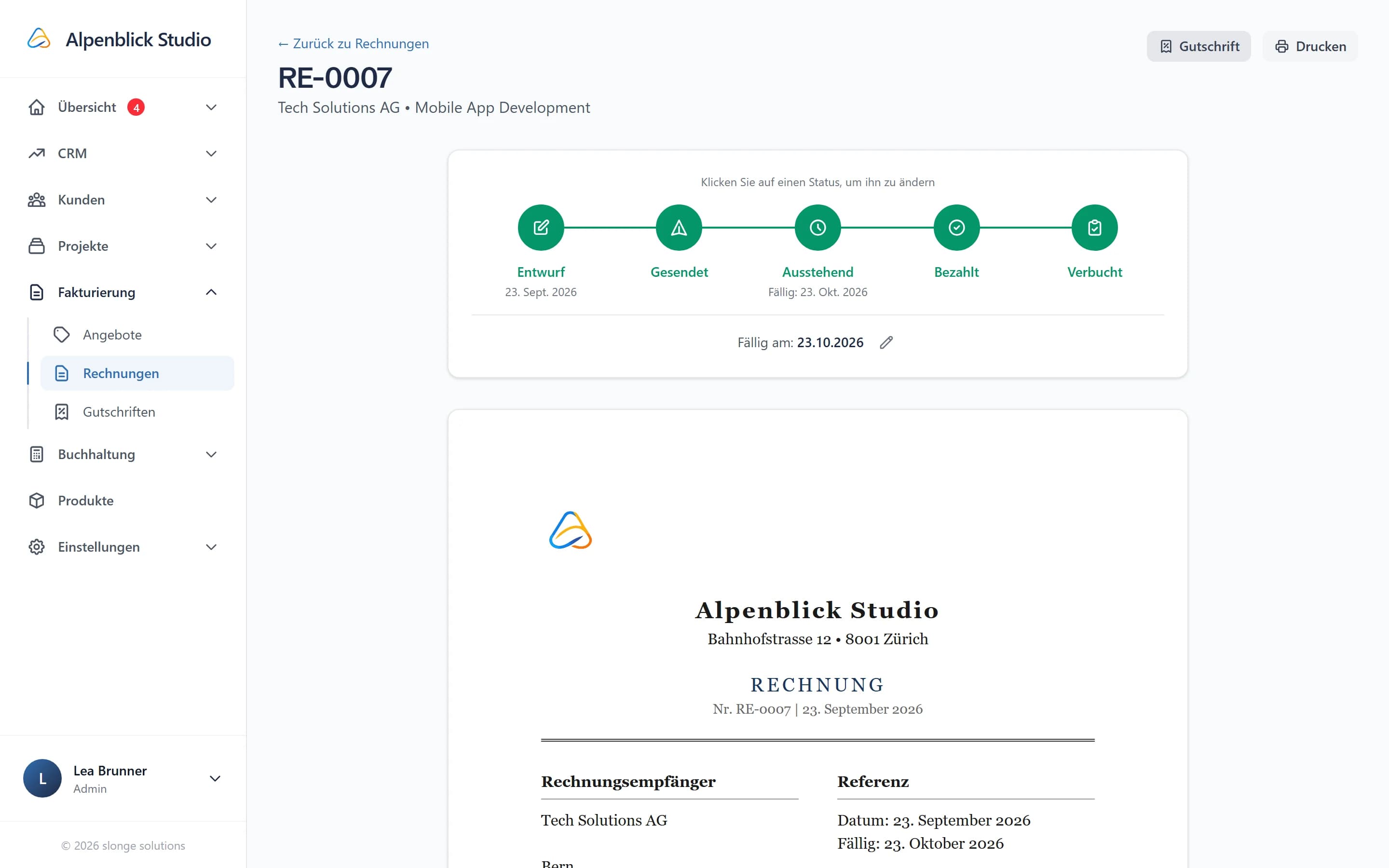Click the due date 23.10.2026 value
The height and width of the screenshot is (868, 1389).
830,343
